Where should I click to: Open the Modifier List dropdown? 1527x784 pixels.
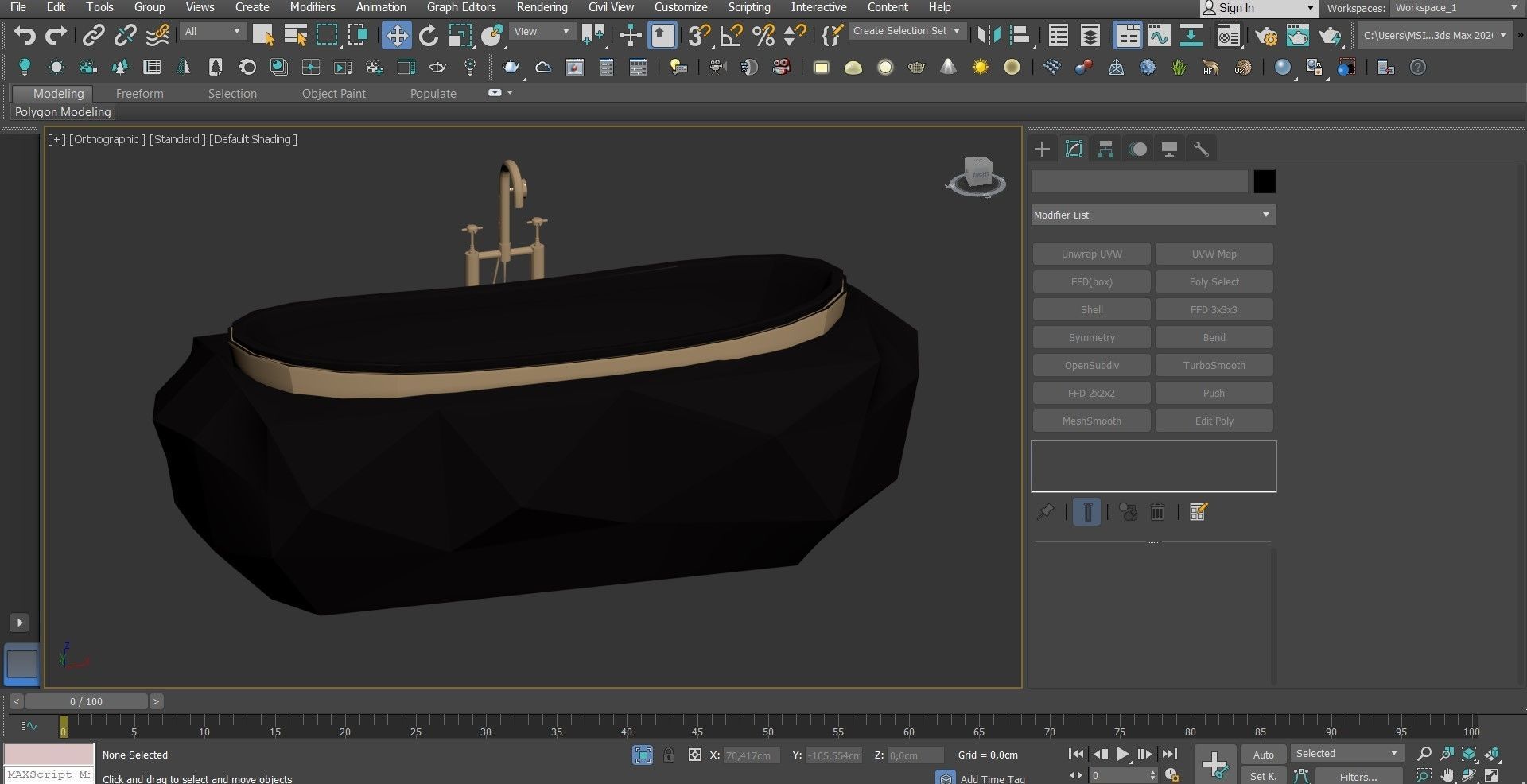coord(1153,215)
